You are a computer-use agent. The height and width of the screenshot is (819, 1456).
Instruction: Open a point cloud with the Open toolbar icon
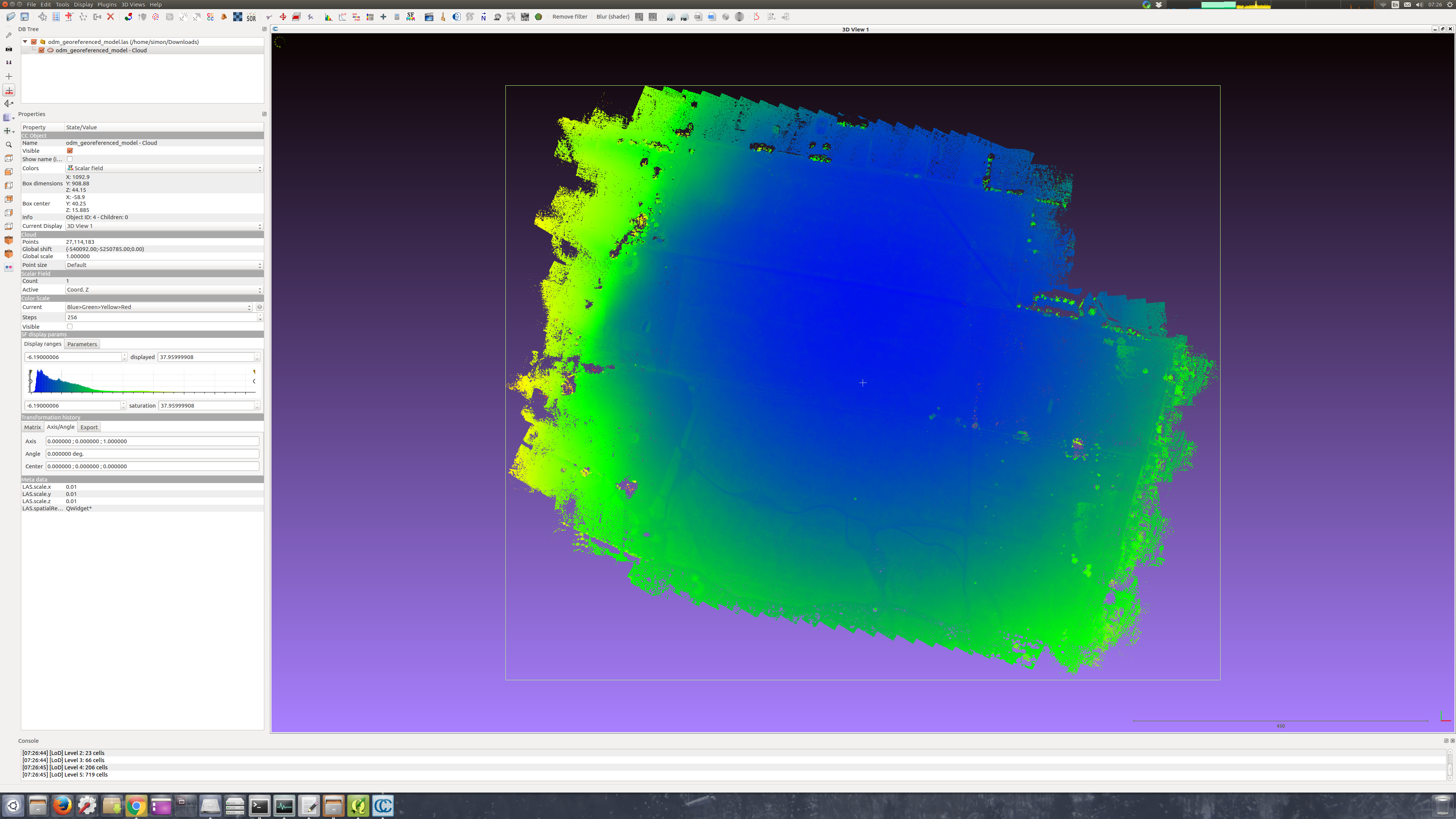(x=11, y=17)
